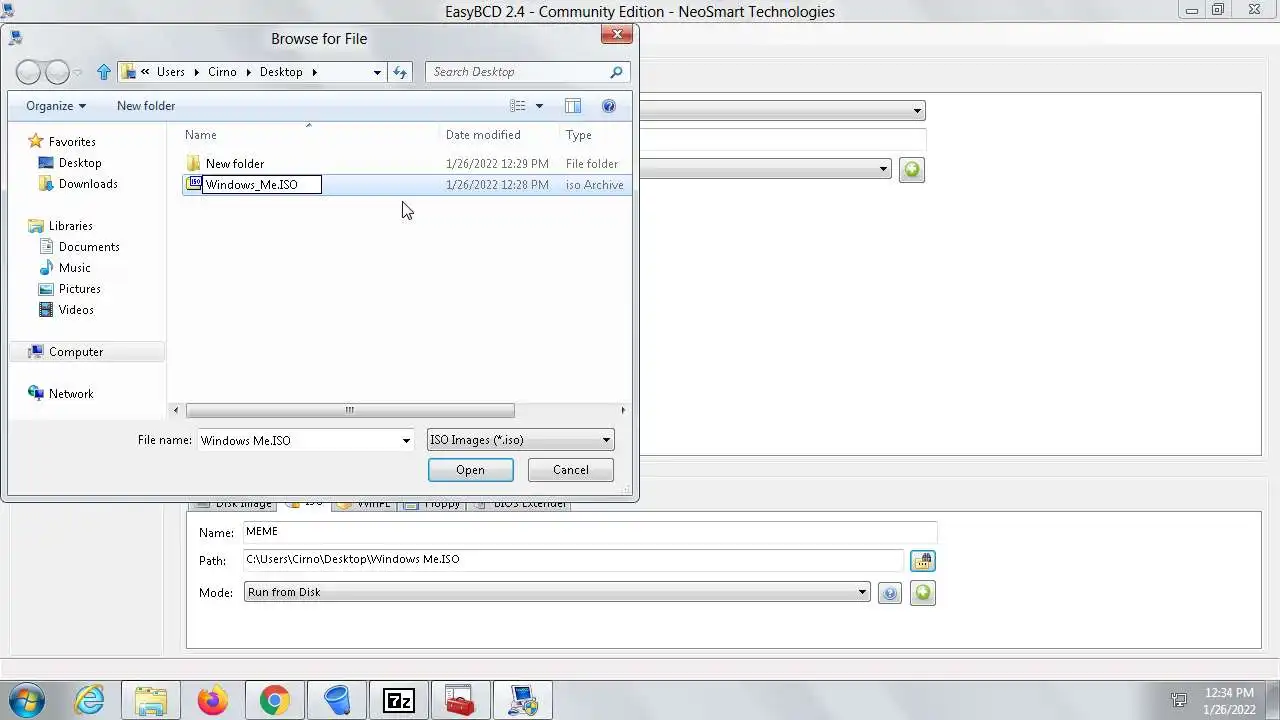This screenshot has width=1280, height=720.
Task: Expand view options dropdown arrow
Action: (539, 106)
